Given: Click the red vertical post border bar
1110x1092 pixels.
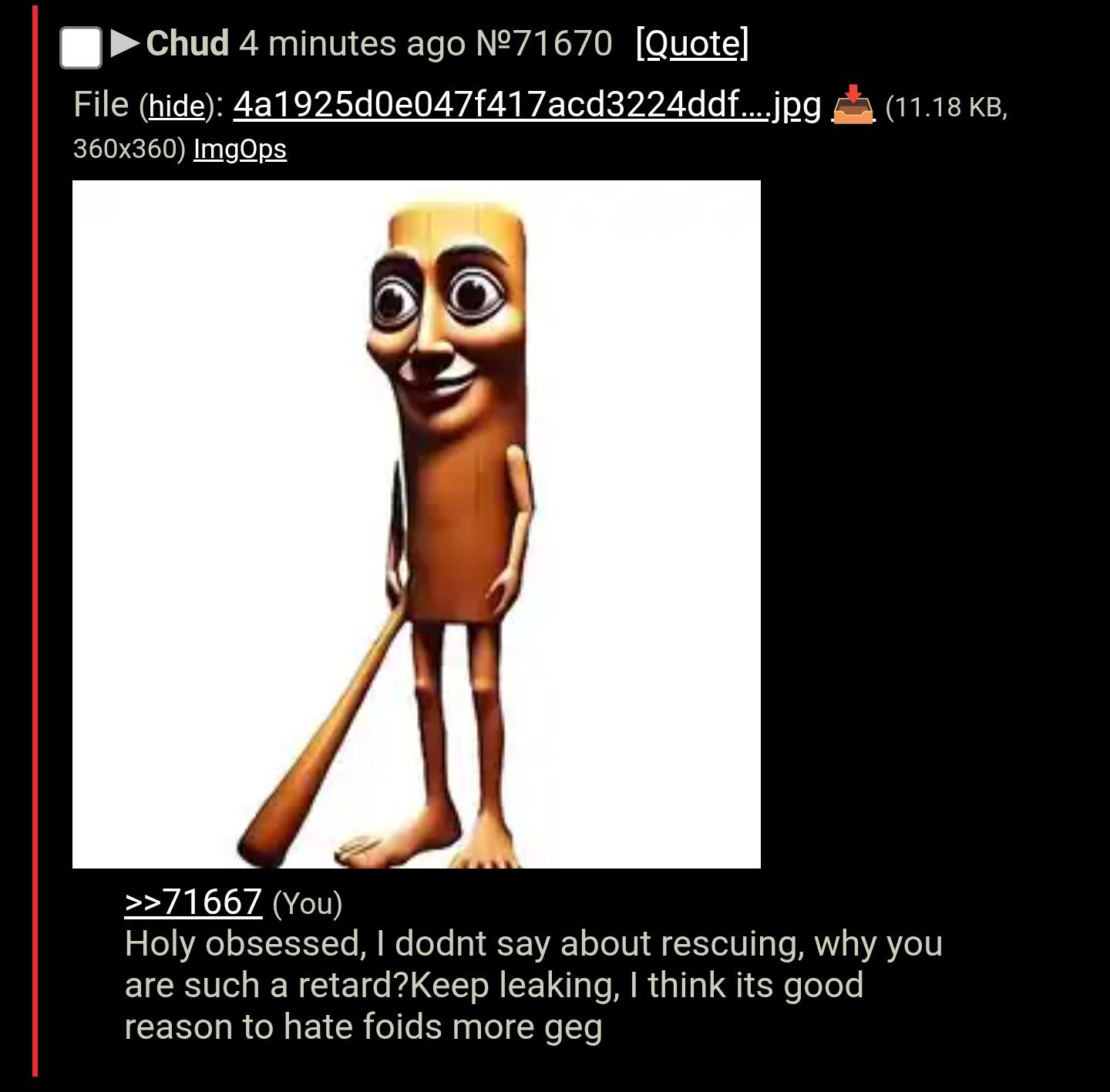Looking at the screenshot, I should click(x=35, y=539).
